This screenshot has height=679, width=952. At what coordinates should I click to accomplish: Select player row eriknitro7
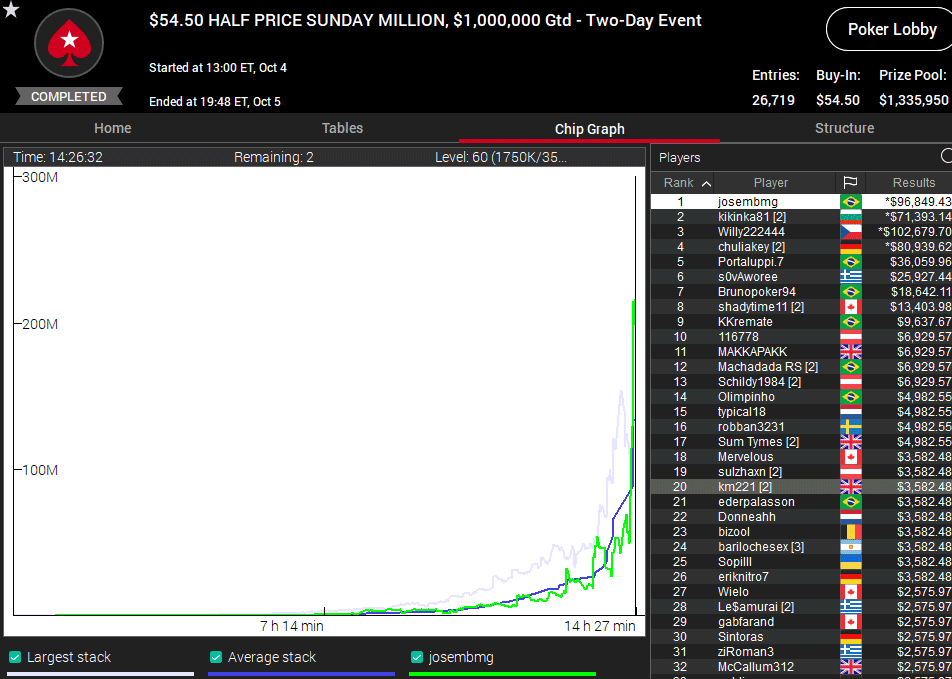(801, 576)
